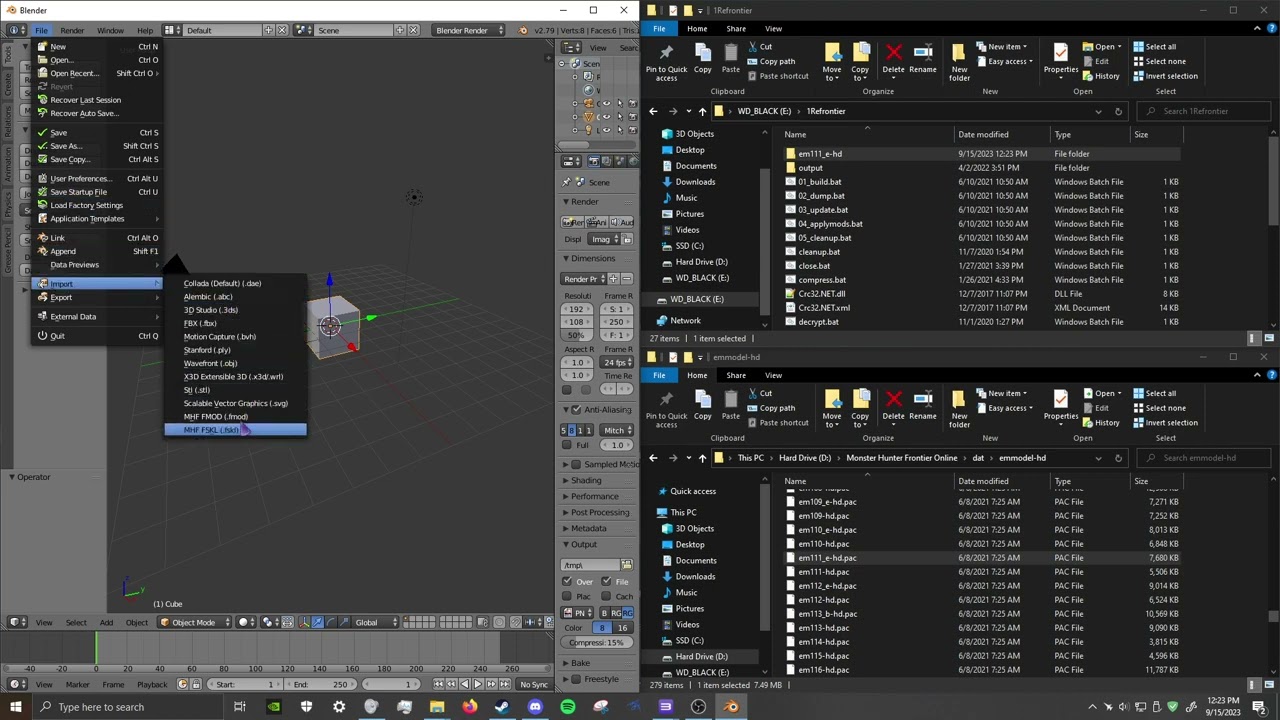The width and height of the screenshot is (1280, 720).
Task: Refresh the 1Refrontier folder view
Action: [x=1118, y=111]
